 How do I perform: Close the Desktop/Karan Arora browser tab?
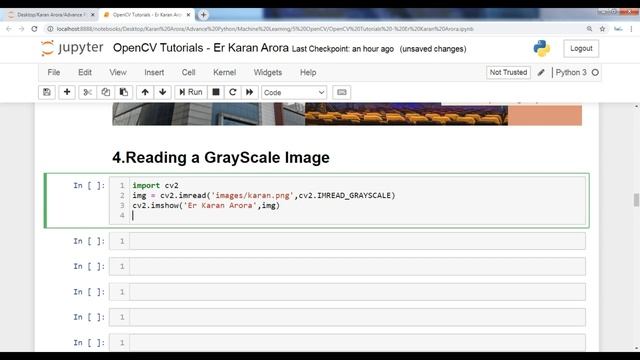point(93,15)
